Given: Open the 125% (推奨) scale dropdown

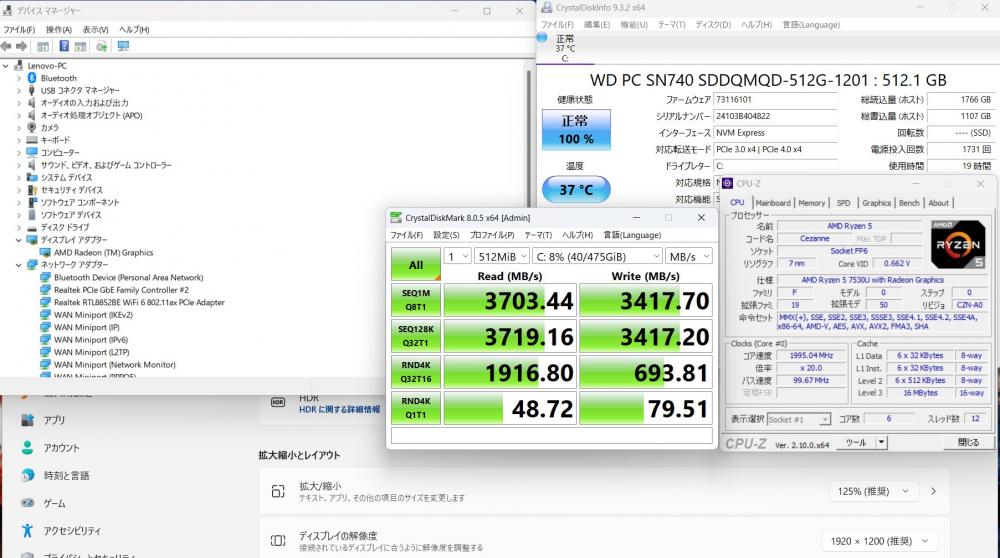Looking at the screenshot, I should [x=872, y=491].
